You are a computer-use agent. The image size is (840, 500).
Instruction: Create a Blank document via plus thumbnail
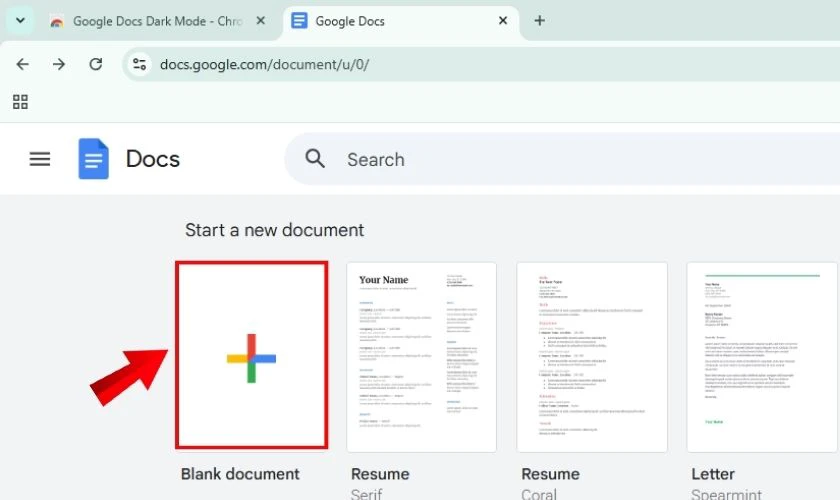point(251,355)
